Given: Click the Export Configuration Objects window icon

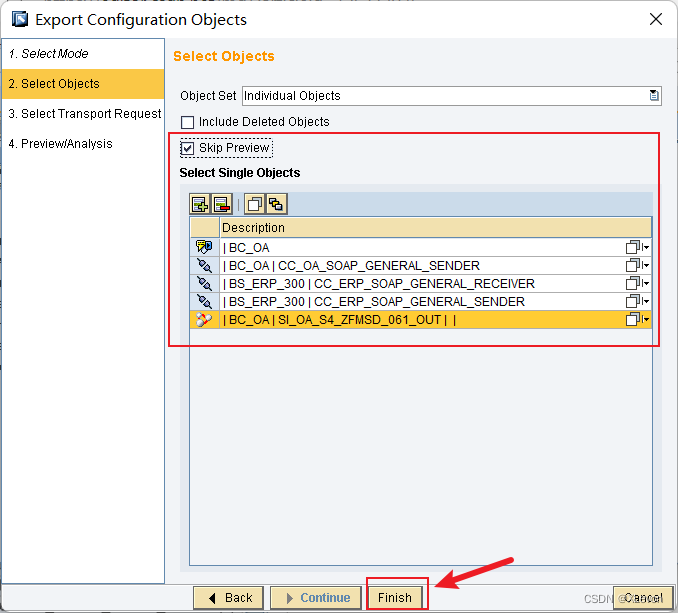Looking at the screenshot, I should tap(20, 19).
